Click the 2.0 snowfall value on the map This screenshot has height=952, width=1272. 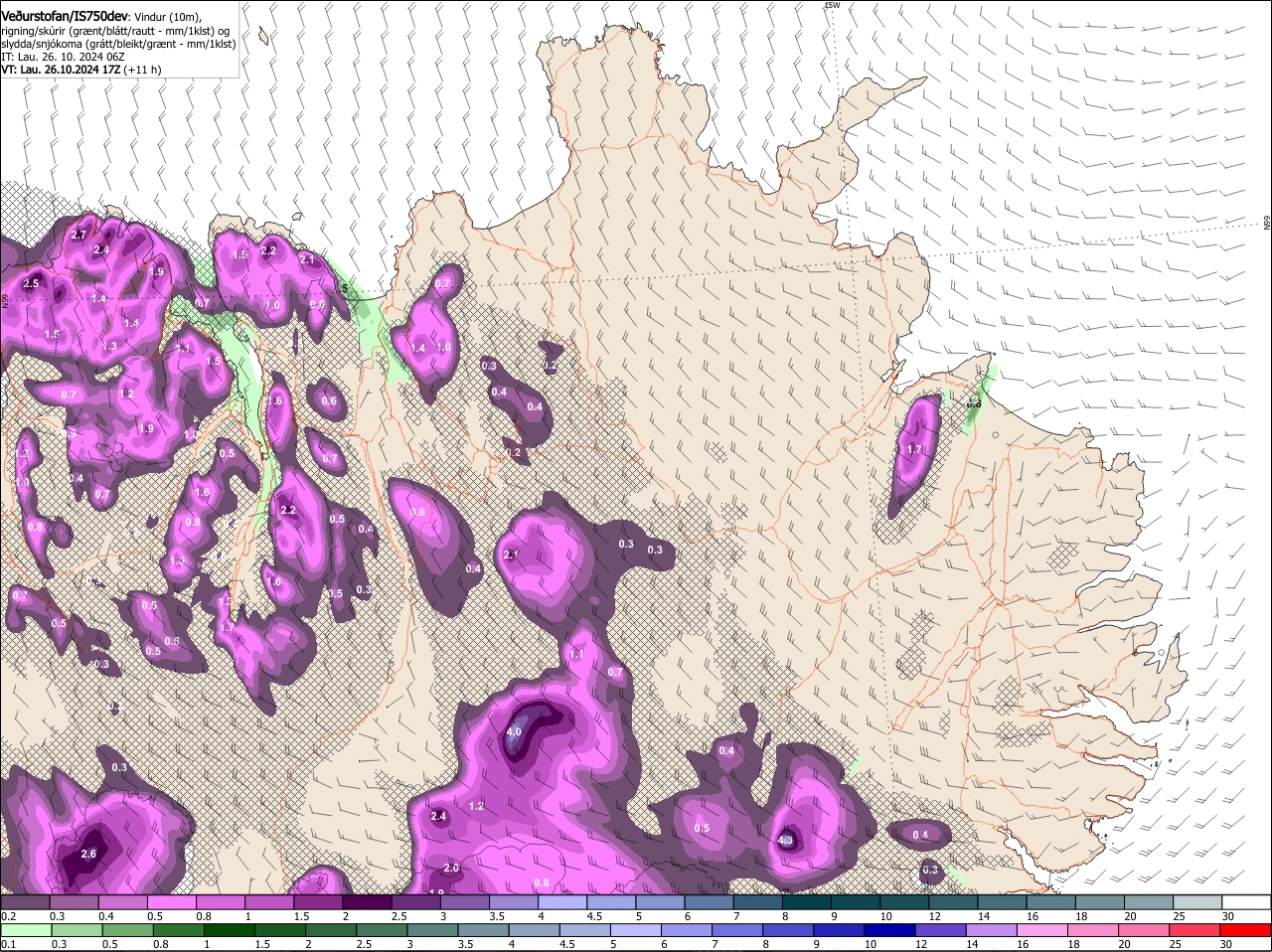pos(451,868)
